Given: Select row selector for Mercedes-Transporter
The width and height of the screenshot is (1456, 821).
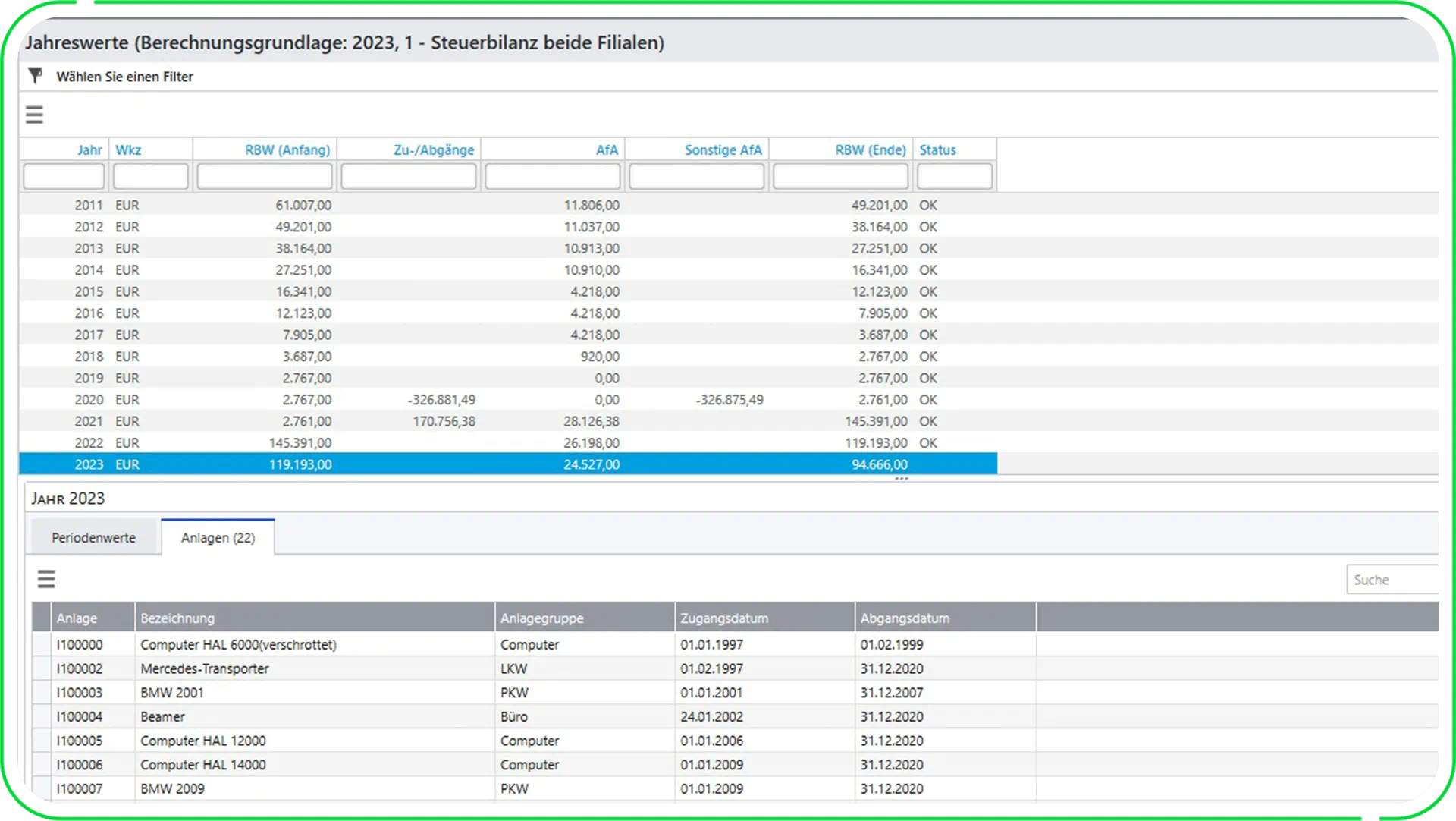Looking at the screenshot, I should (x=42, y=669).
